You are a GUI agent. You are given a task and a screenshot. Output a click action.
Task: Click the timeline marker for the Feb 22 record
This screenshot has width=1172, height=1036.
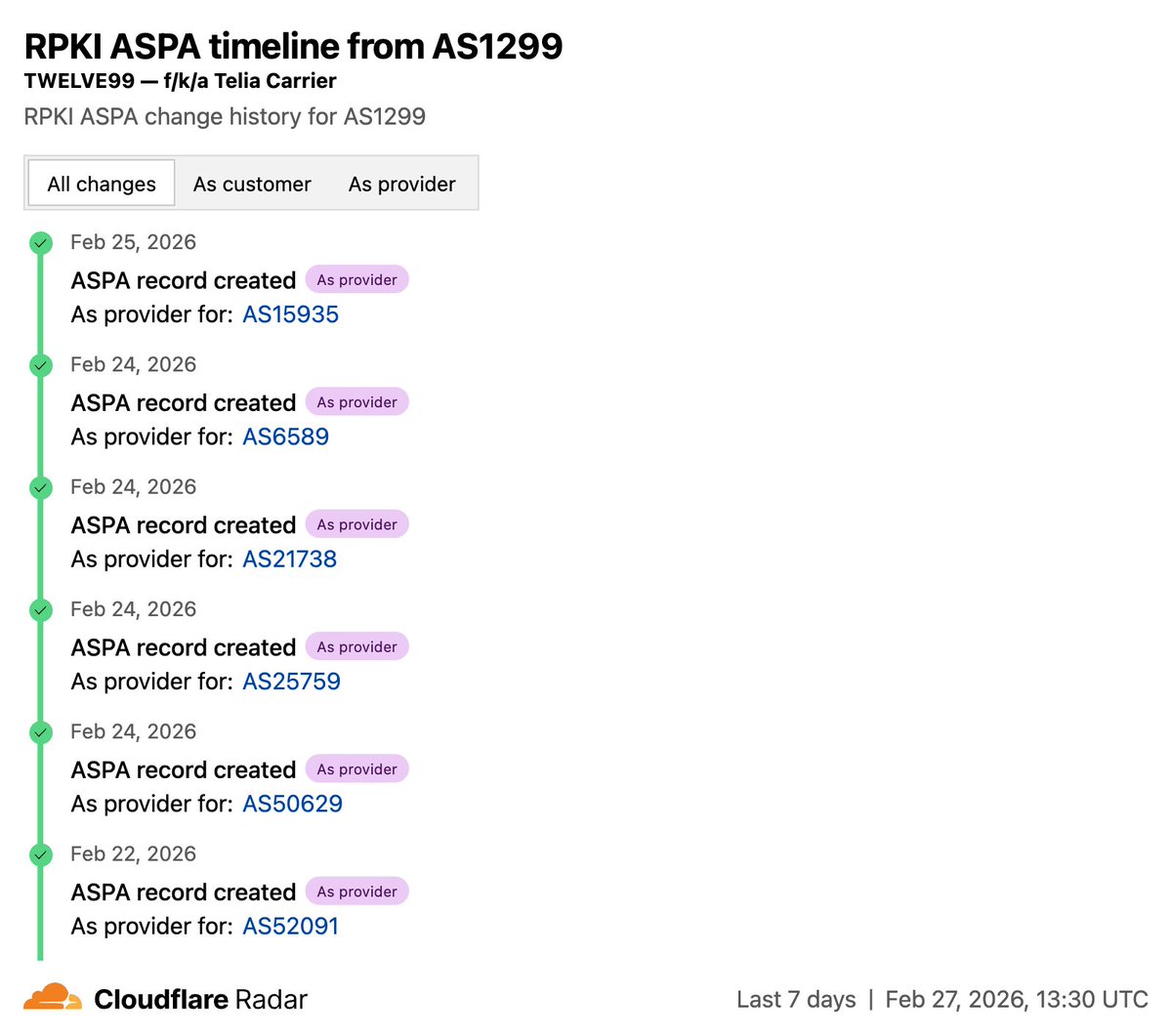coord(40,854)
